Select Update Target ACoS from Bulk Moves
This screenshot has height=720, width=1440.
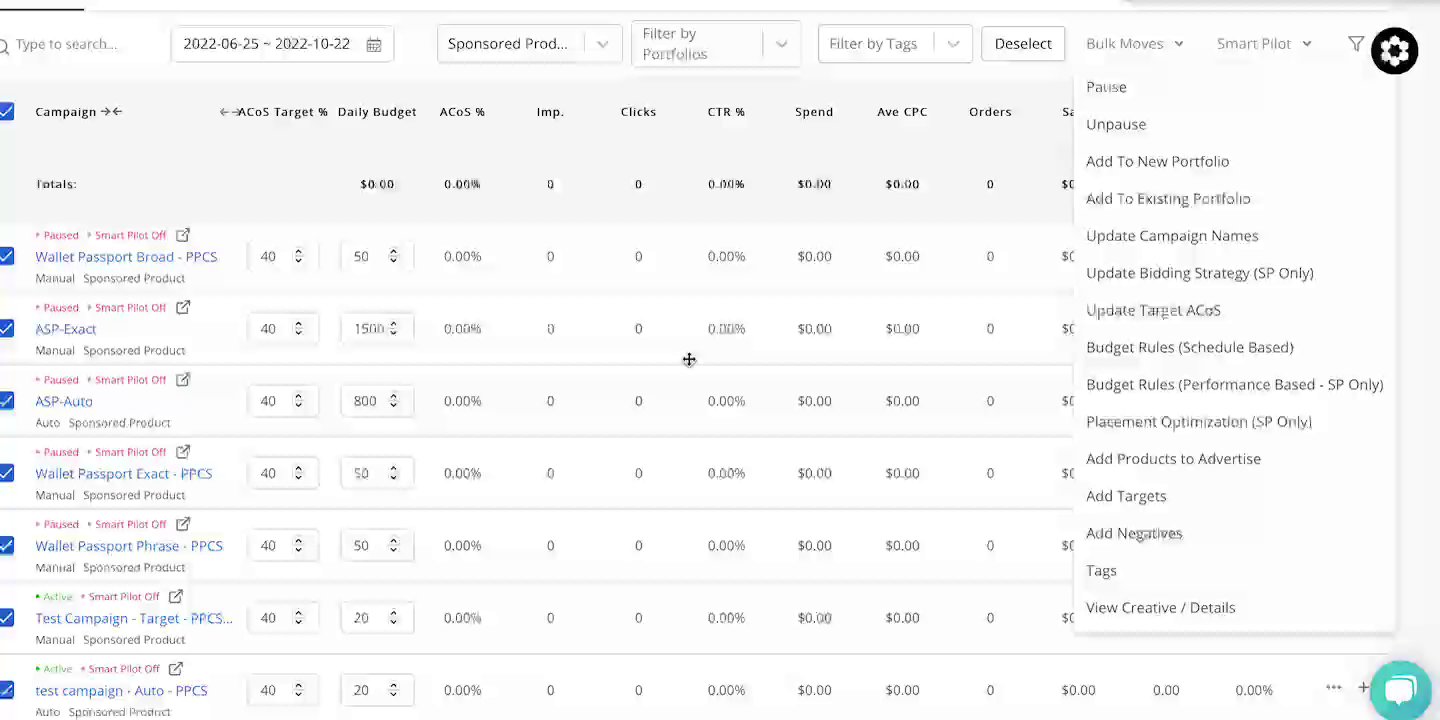point(1153,310)
